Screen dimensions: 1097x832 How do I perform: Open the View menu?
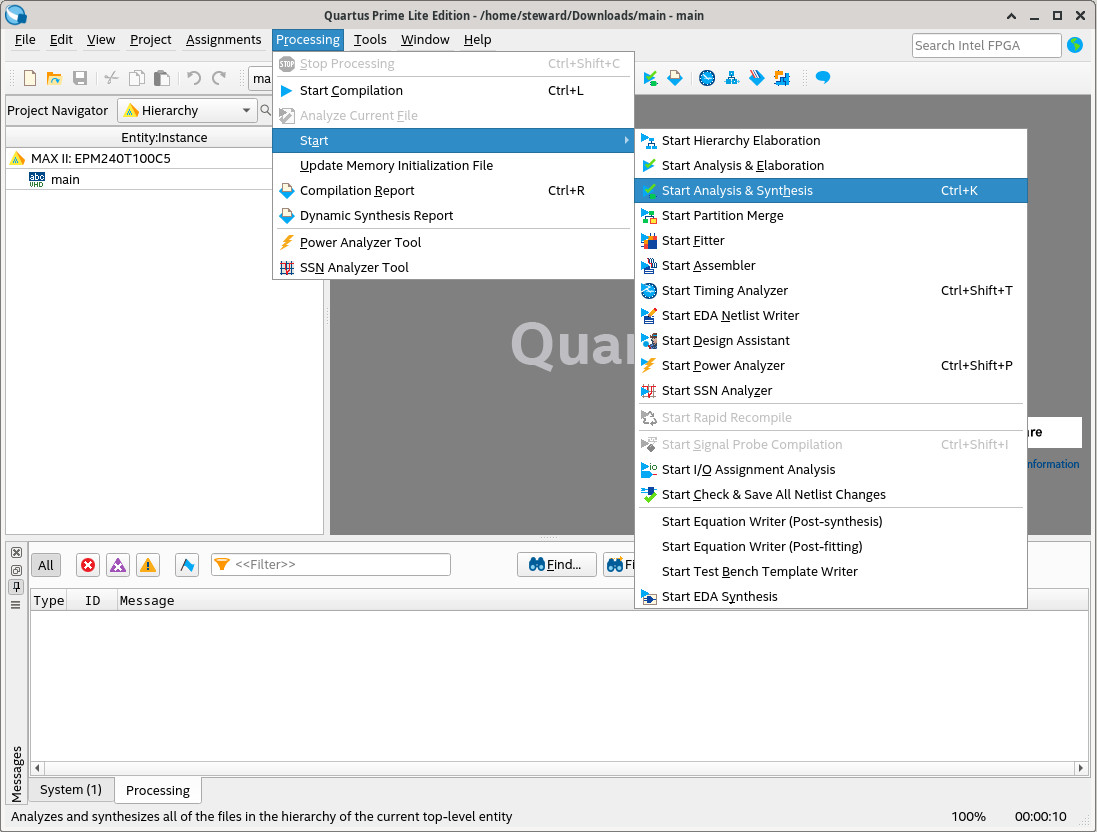[101, 40]
